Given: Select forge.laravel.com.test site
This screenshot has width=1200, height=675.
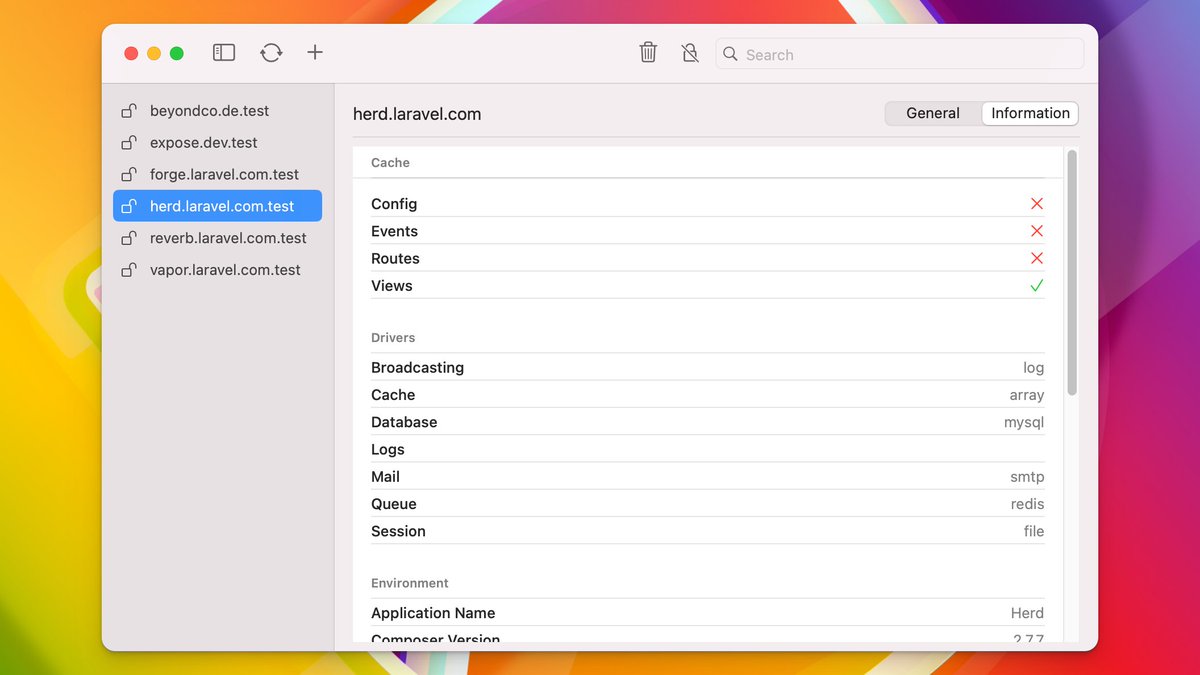Looking at the screenshot, I should [218, 174].
